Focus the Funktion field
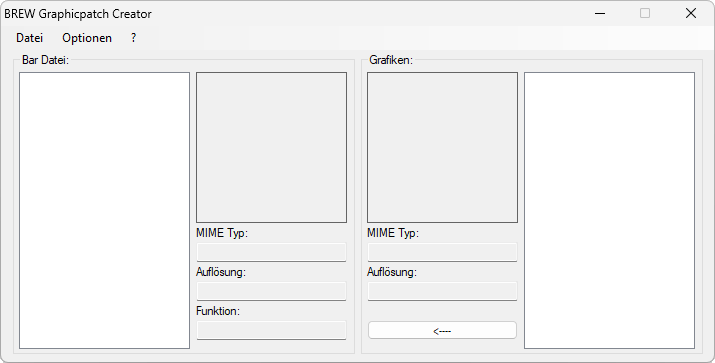This screenshot has height=363, width=715. (271, 330)
